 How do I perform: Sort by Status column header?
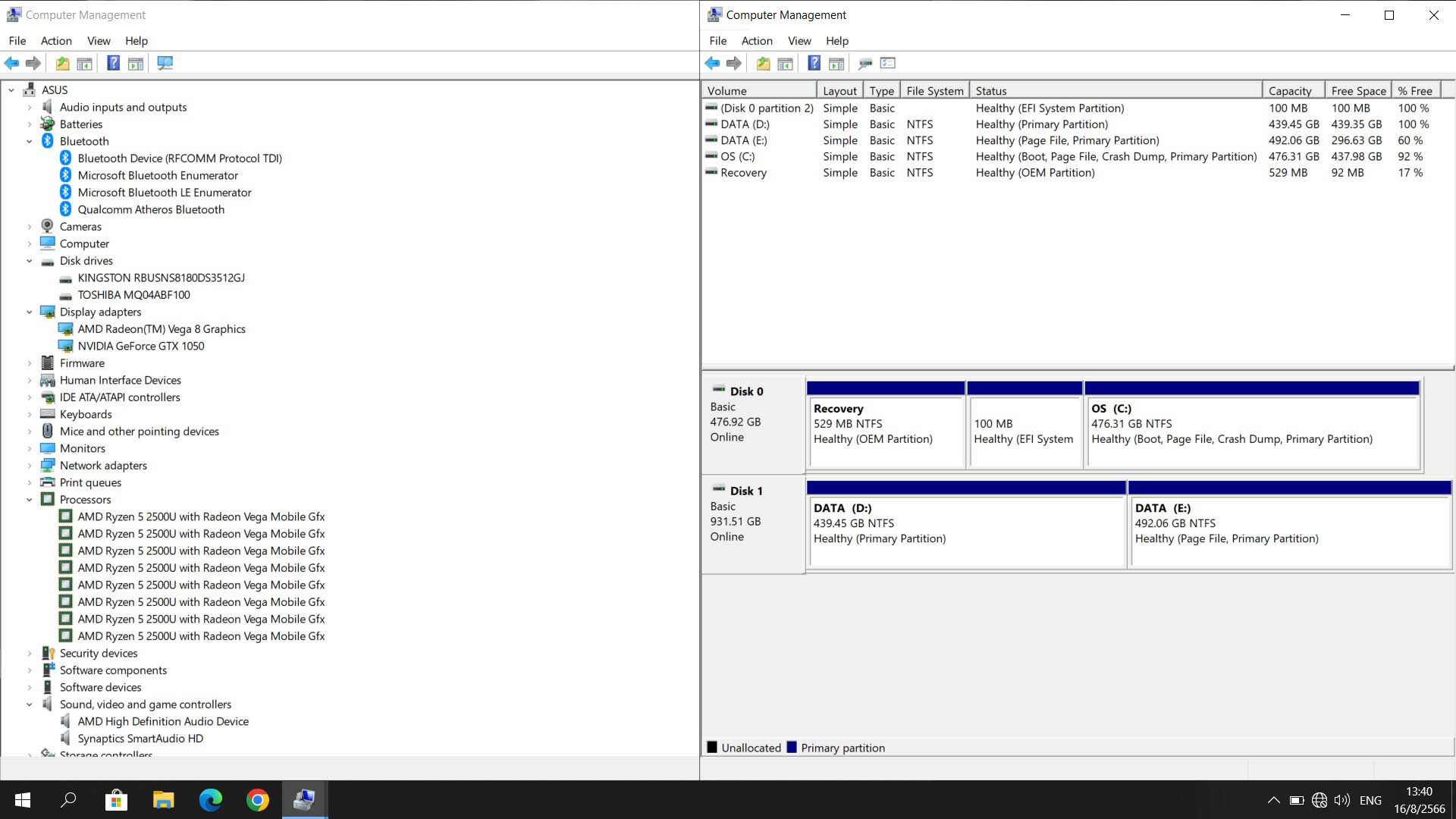(x=1116, y=90)
